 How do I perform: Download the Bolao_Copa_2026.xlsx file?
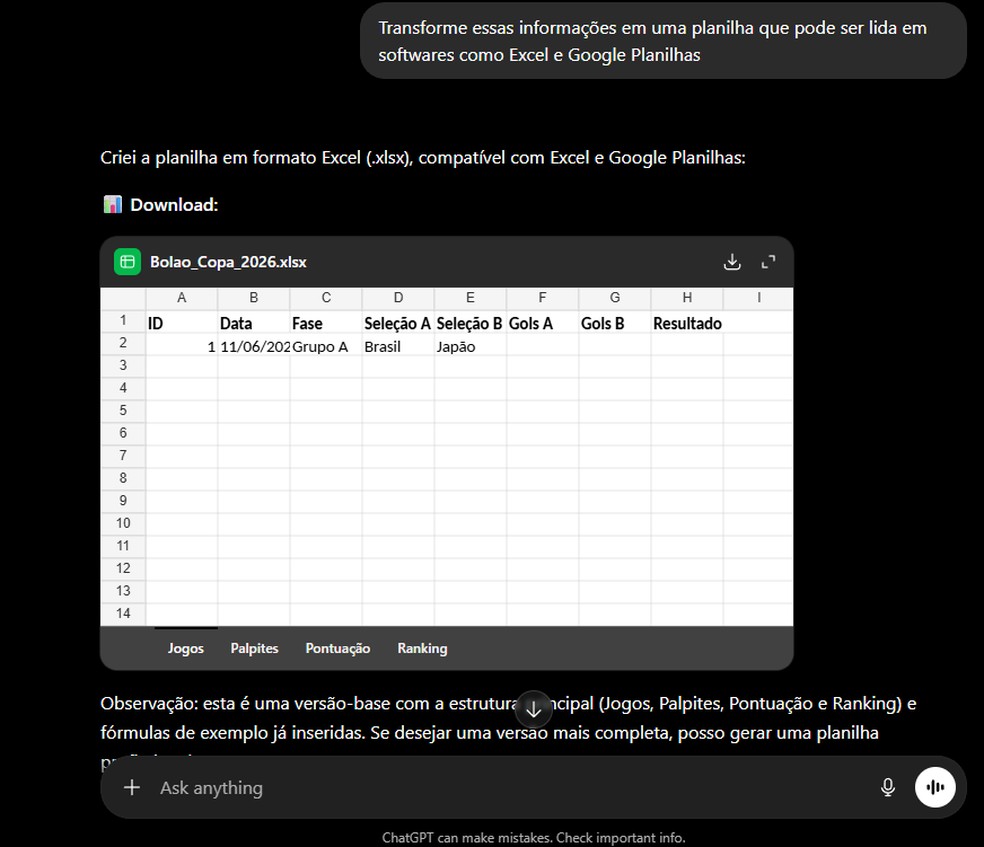pyautogui.click(x=732, y=262)
